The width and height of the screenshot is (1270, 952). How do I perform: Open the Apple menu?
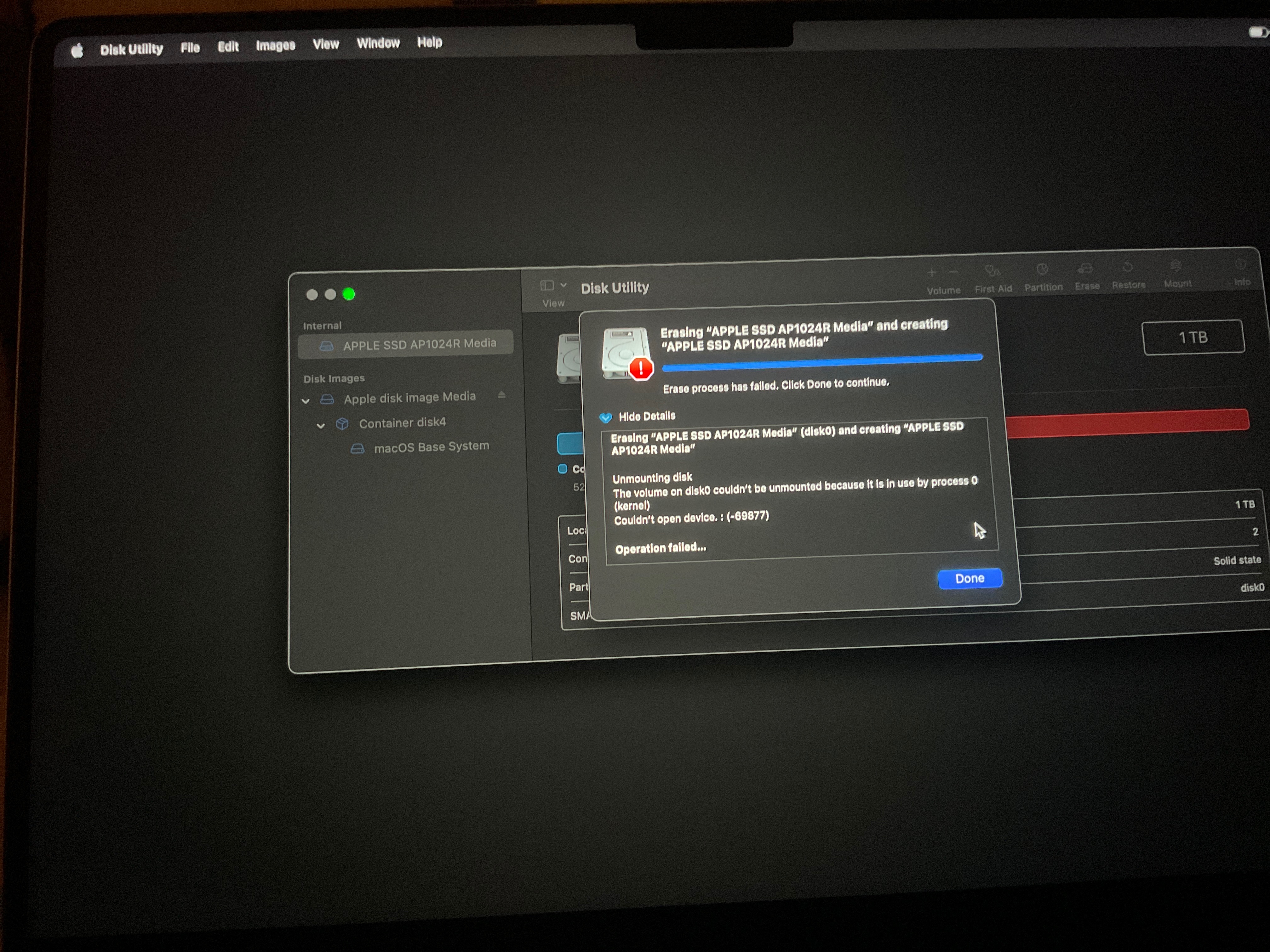77,51
